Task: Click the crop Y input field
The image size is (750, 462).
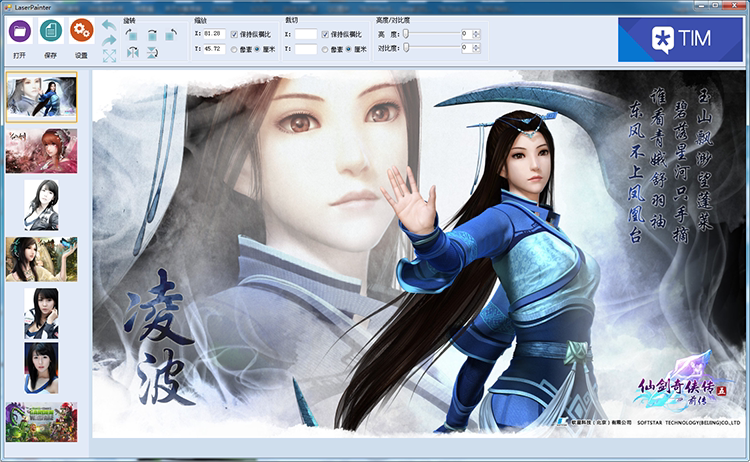Action: point(306,49)
